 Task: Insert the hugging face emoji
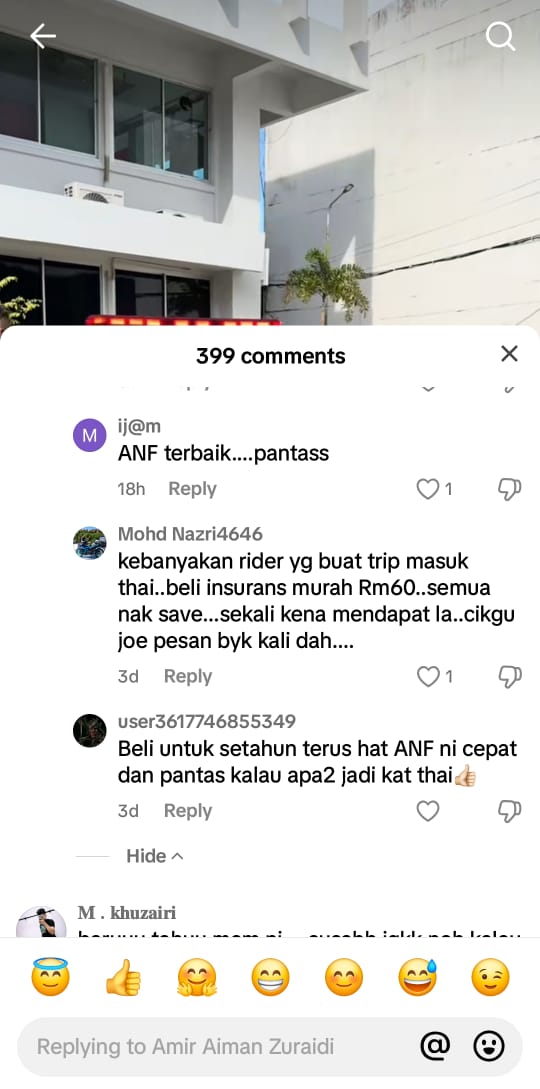pos(196,977)
